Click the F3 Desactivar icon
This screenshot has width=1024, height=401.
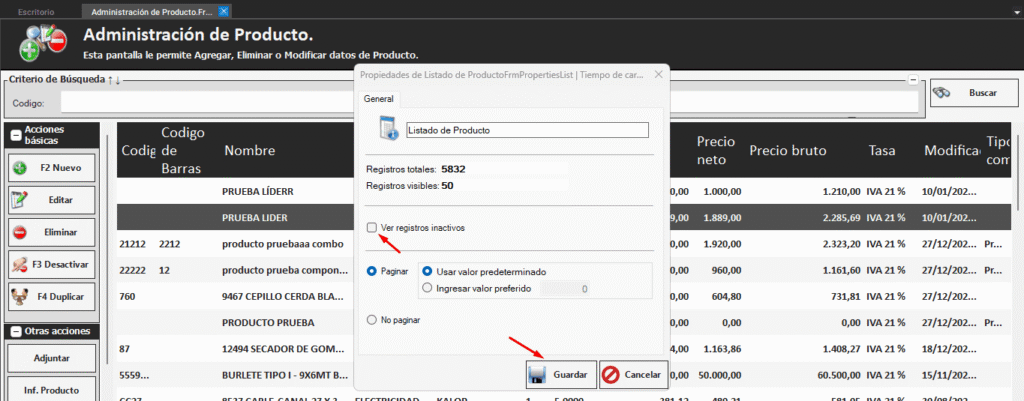click(x=20, y=265)
